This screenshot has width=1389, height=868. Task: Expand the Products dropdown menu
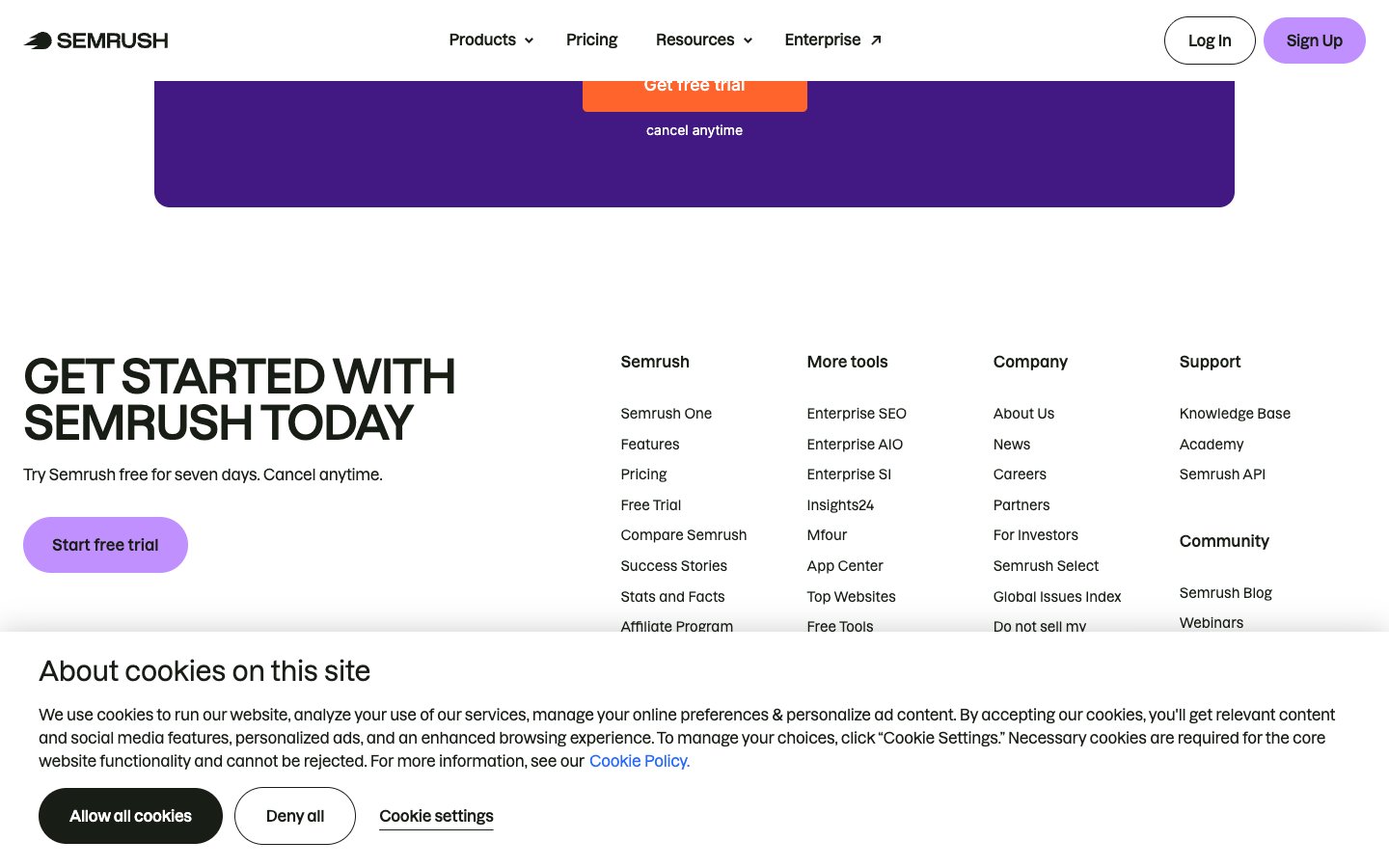(490, 40)
